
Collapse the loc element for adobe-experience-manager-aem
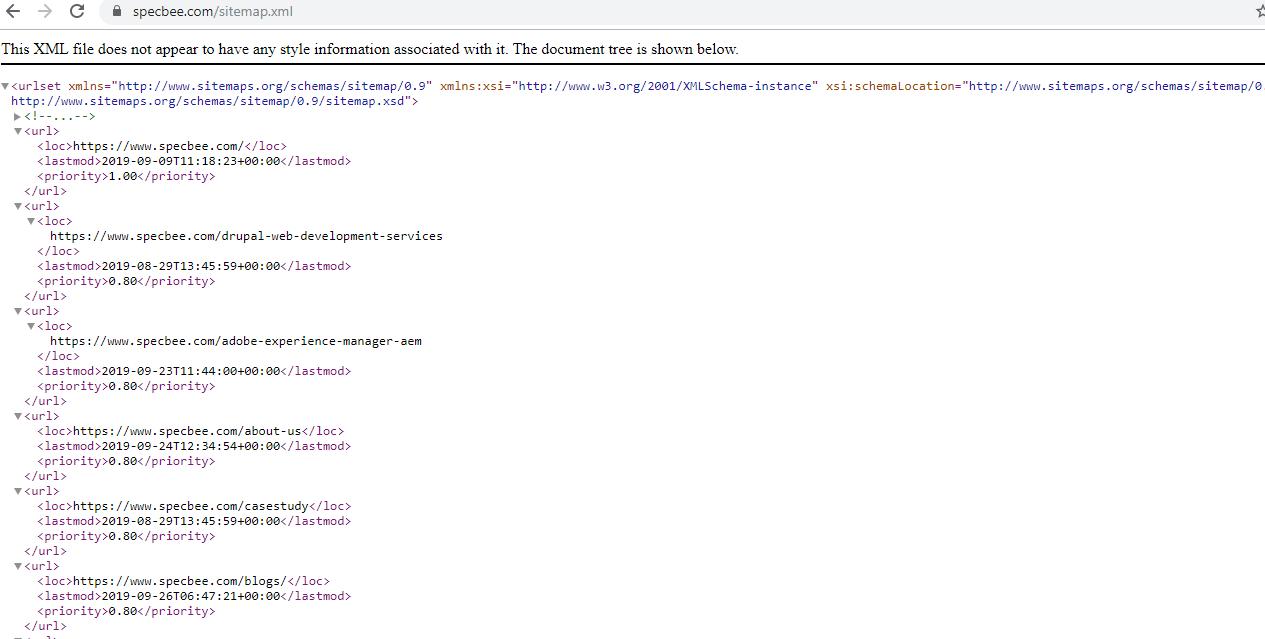pos(31,326)
